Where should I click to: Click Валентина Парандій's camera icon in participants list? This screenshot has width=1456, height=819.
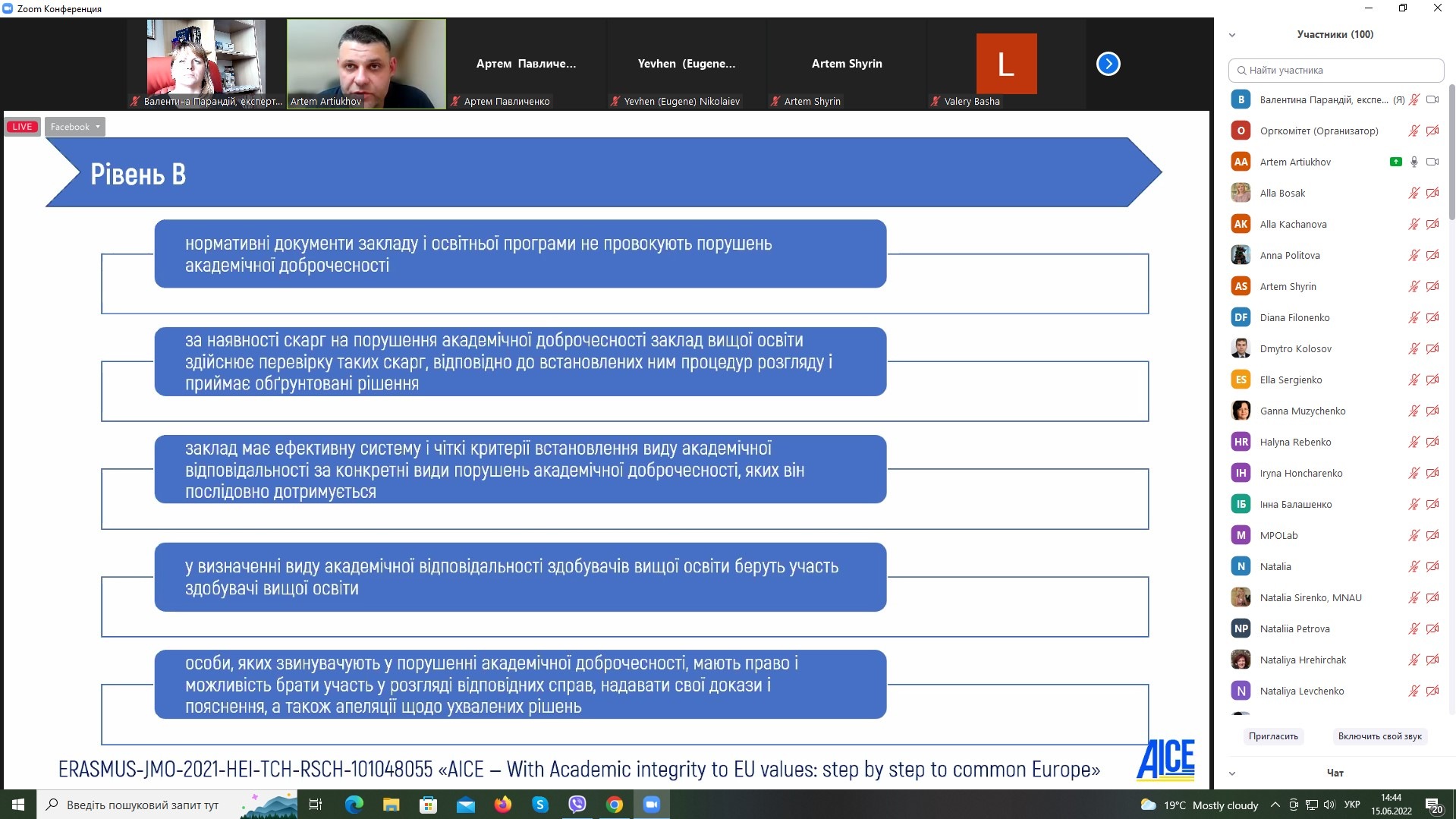click(x=1432, y=99)
